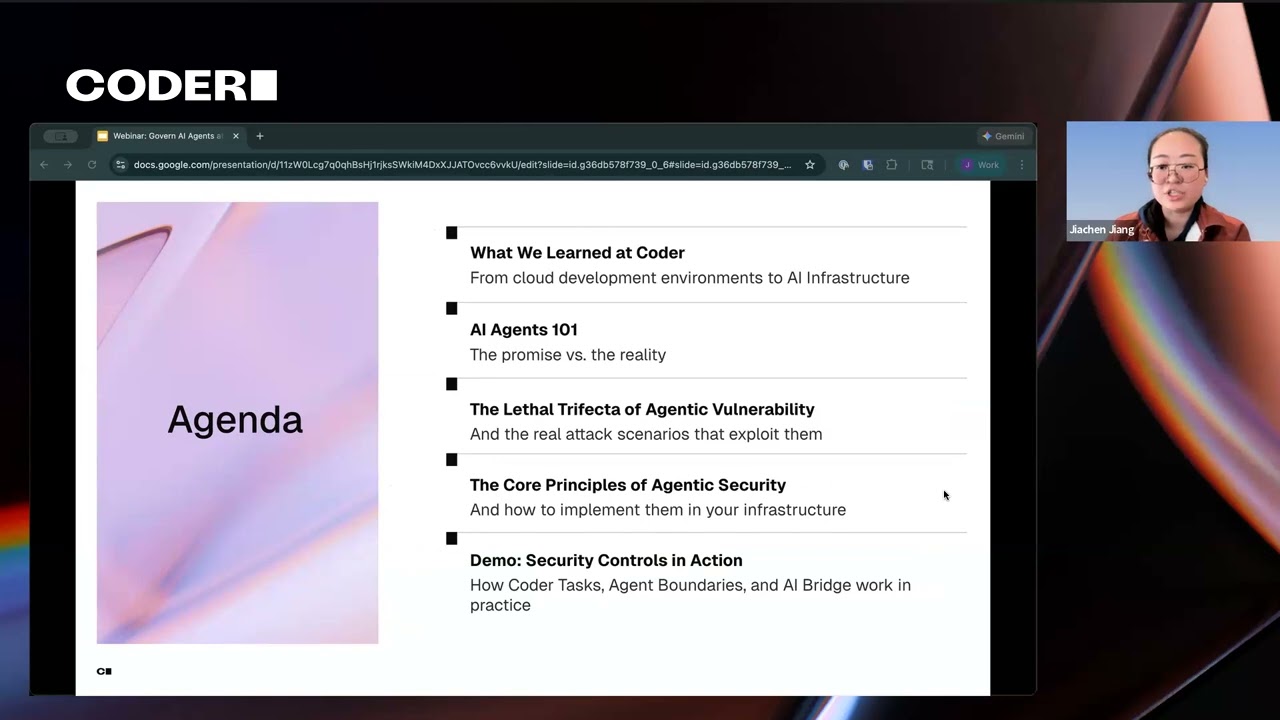
Task: Select the Webinar: Govern AI Agents tab
Action: 169,136
